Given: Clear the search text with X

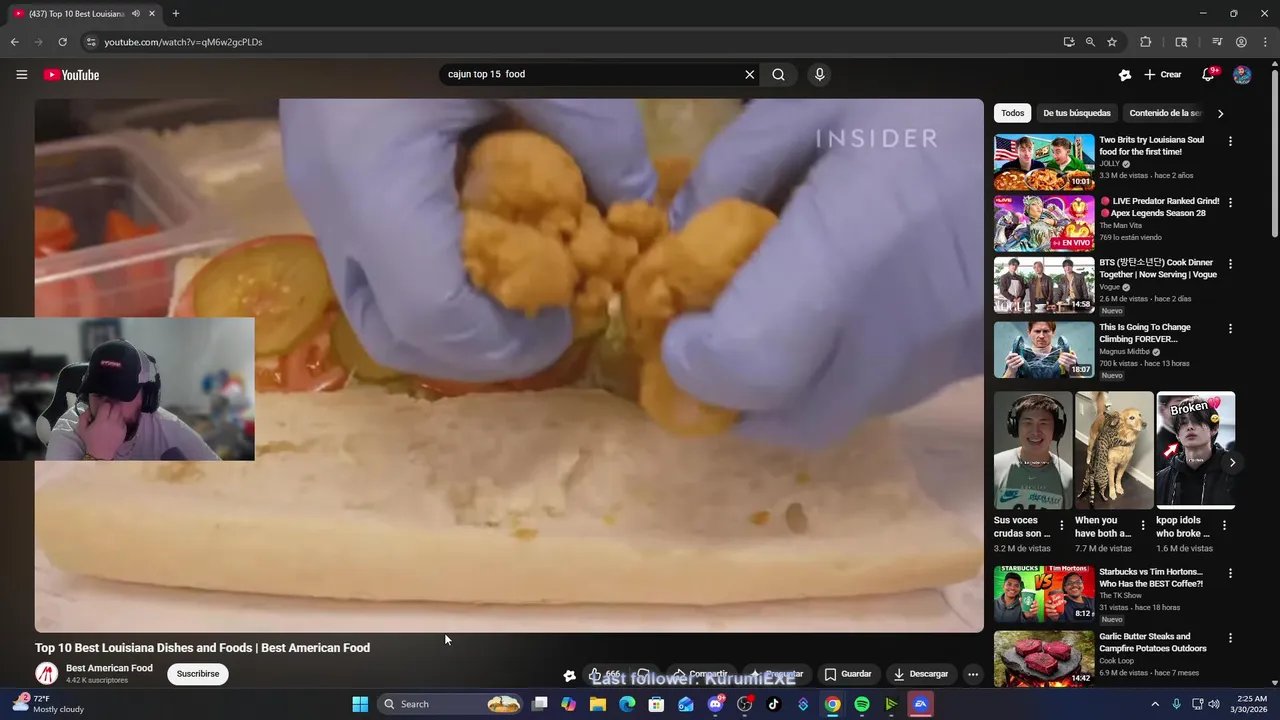Looking at the screenshot, I should [x=749, y=74].
